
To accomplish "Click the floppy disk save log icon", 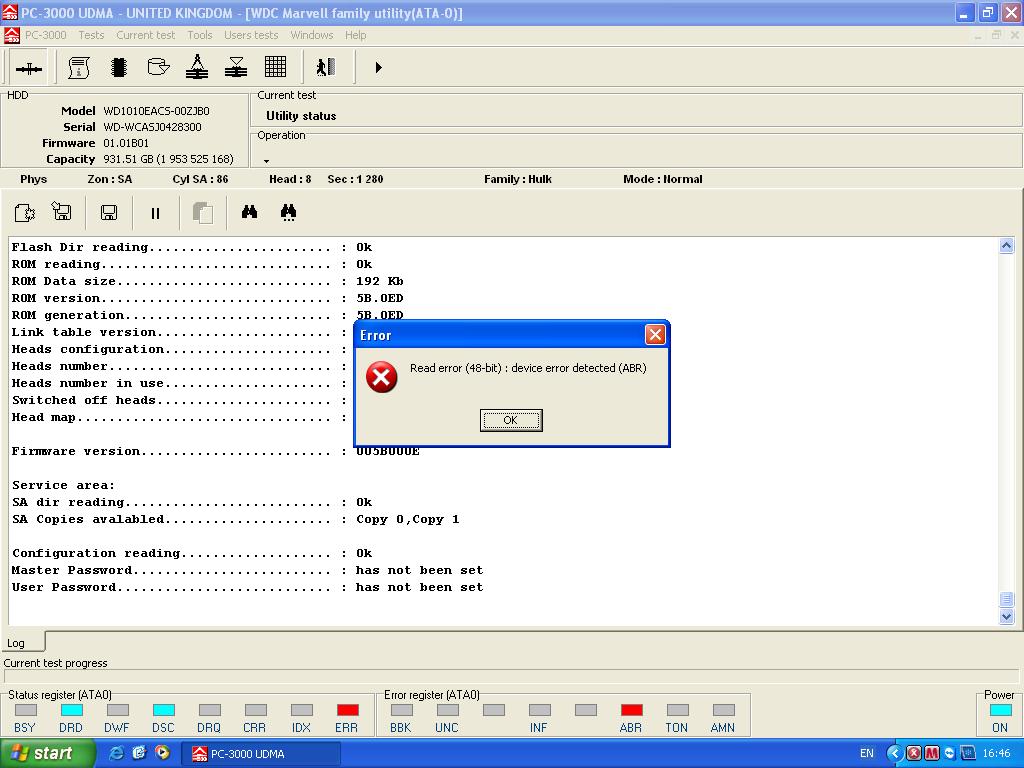I will [x=108, y=213].
